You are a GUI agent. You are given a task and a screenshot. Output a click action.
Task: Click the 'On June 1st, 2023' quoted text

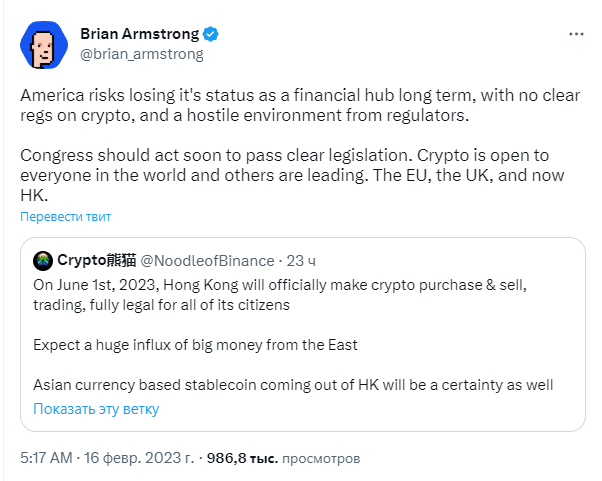(280, 294)
